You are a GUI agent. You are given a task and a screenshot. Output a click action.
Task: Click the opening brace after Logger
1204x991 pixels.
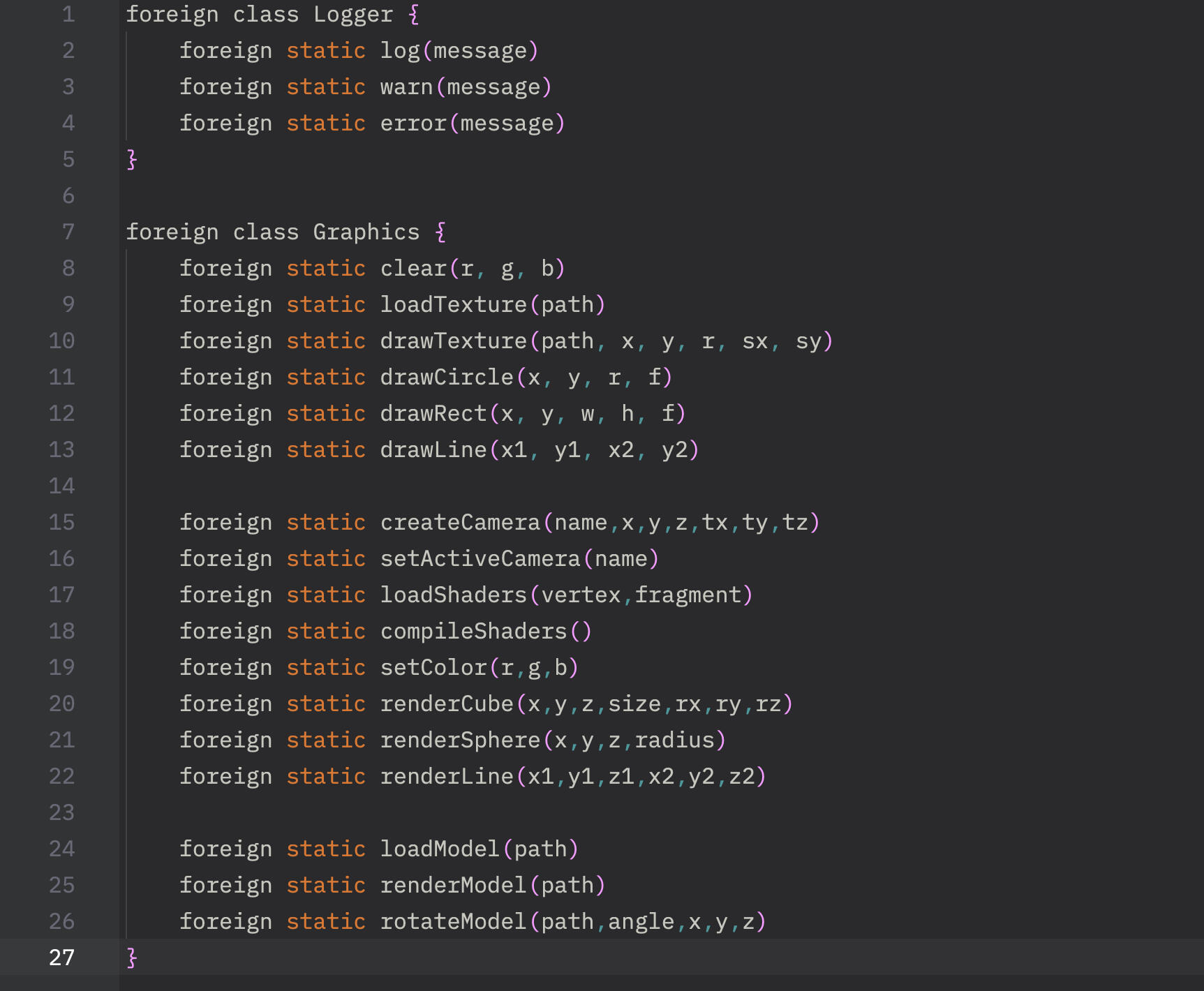point(413,14)
